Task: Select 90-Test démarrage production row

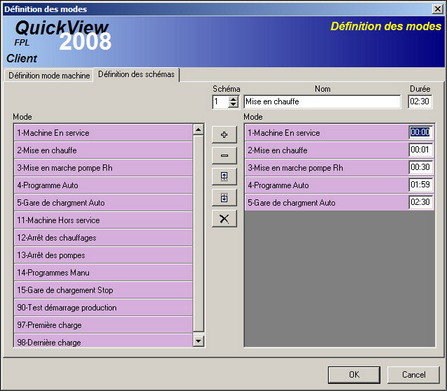Action: click(x=103, y=308)
